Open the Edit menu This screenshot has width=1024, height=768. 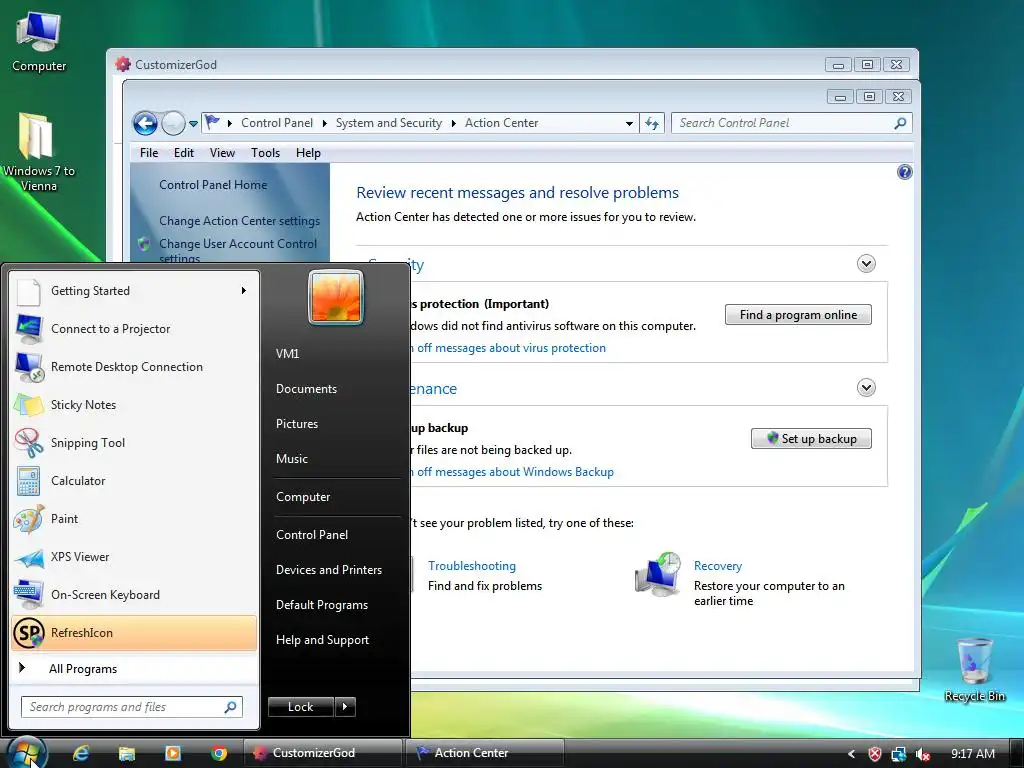point(184,153)
